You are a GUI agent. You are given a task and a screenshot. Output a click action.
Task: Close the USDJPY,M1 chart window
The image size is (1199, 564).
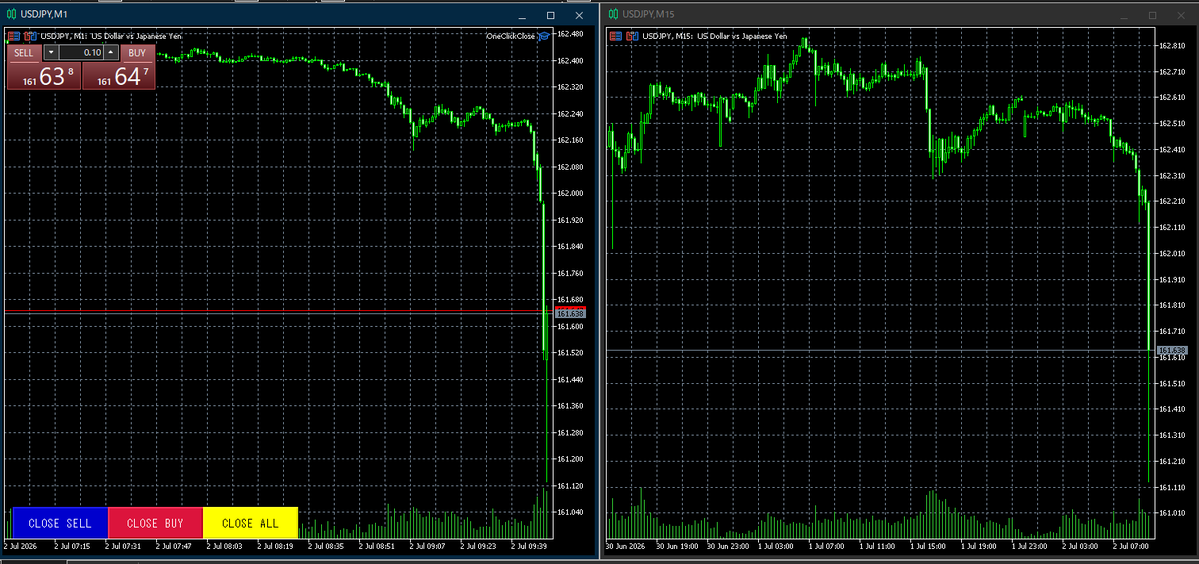coord(579,15)
